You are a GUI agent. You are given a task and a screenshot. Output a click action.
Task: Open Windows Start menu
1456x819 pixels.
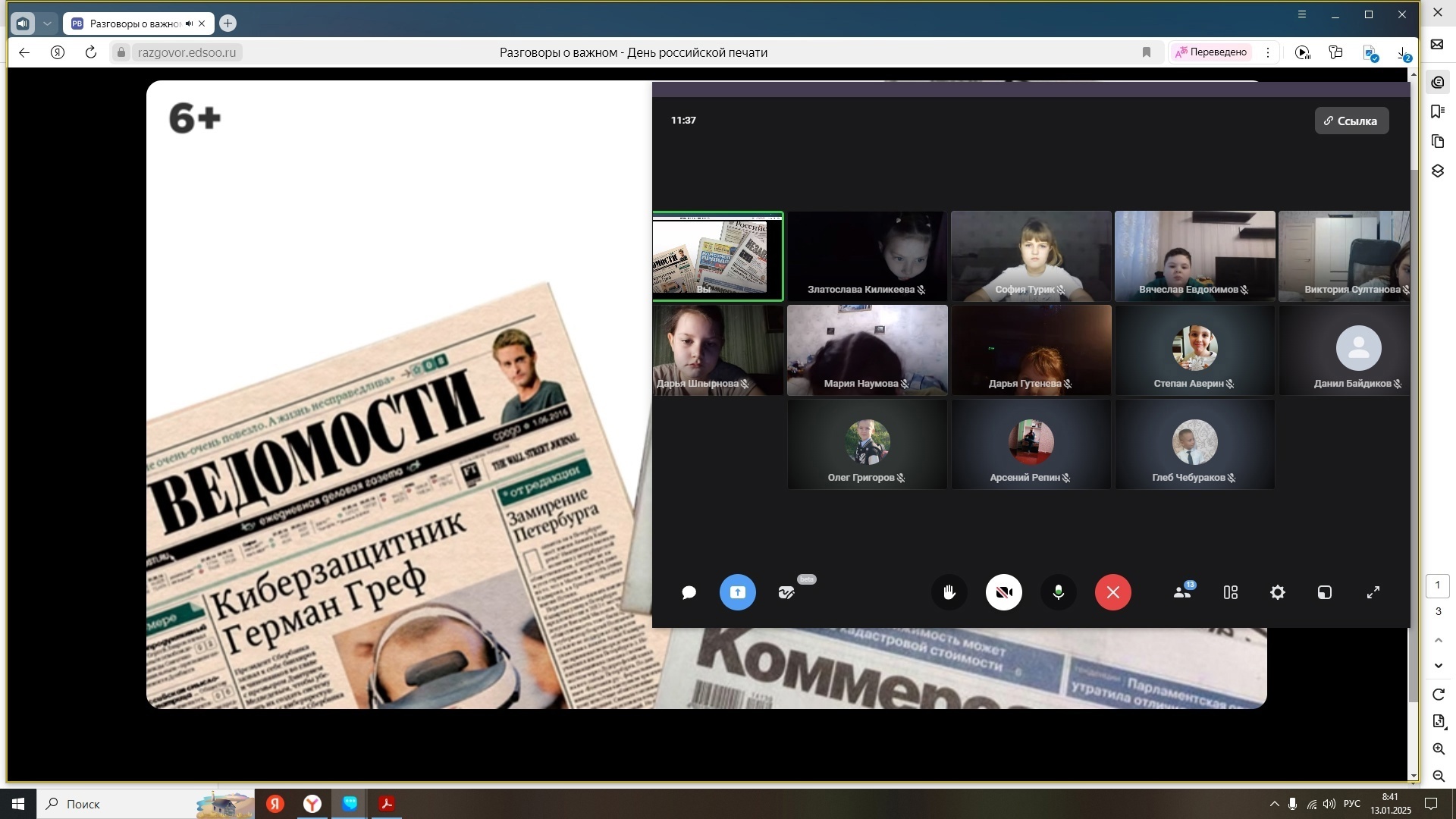point(18,804)
